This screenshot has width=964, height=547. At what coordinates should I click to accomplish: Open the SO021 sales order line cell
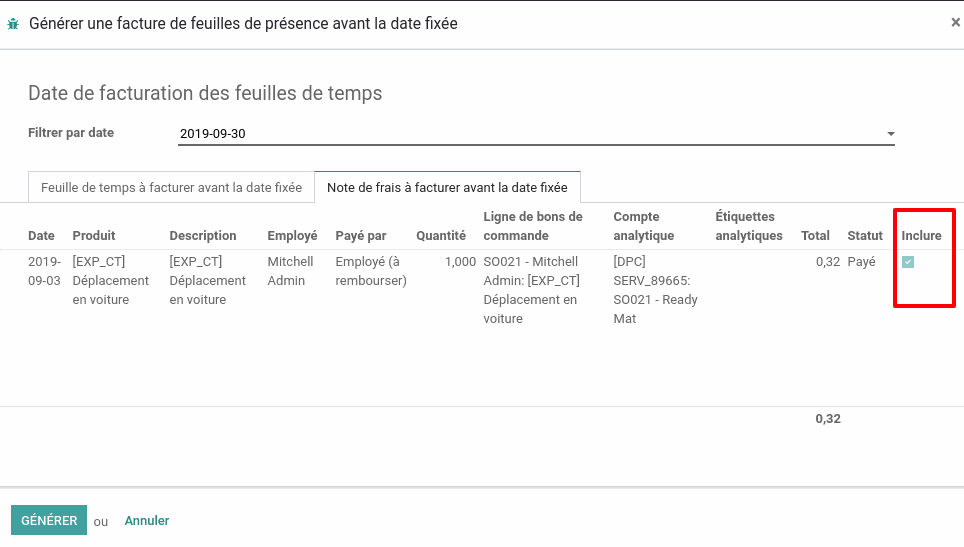coord(532,290)
